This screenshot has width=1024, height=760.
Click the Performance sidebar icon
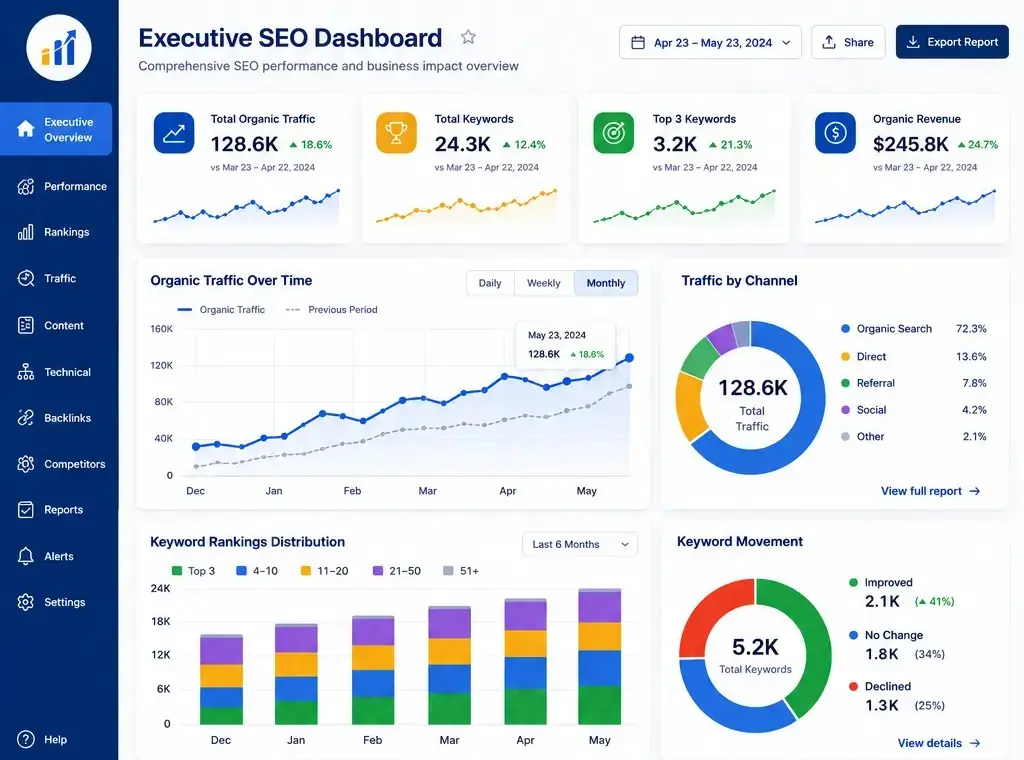tap(25, 187)
